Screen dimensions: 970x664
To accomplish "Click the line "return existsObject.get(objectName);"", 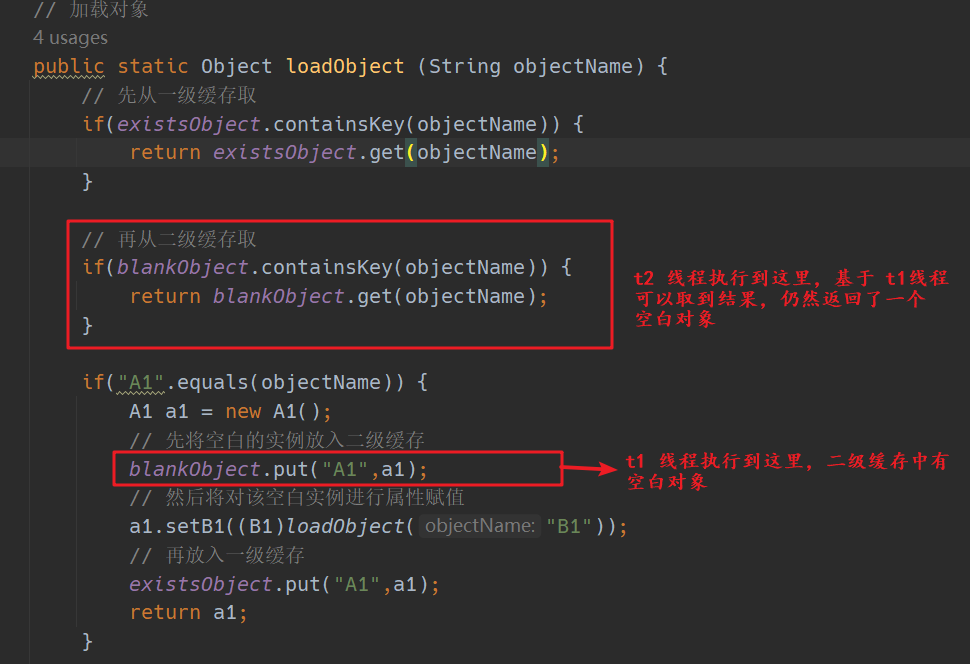I will click(345, 152).
